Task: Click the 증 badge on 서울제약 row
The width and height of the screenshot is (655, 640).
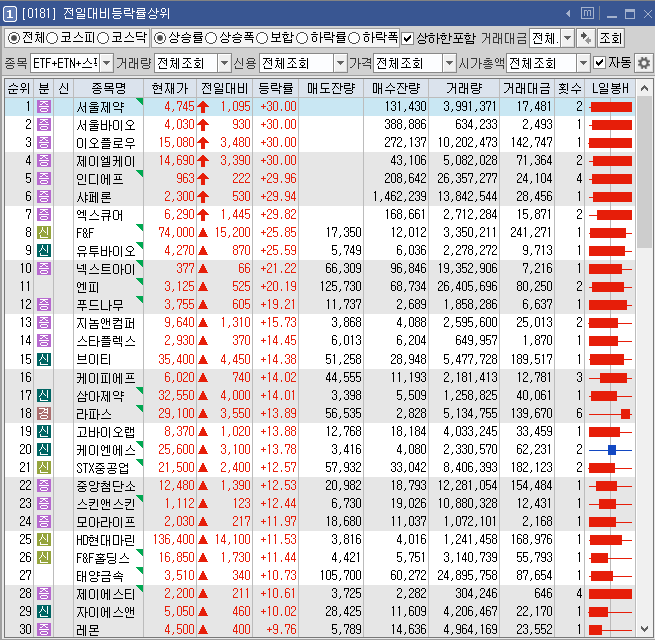Action: pos(44,107)
